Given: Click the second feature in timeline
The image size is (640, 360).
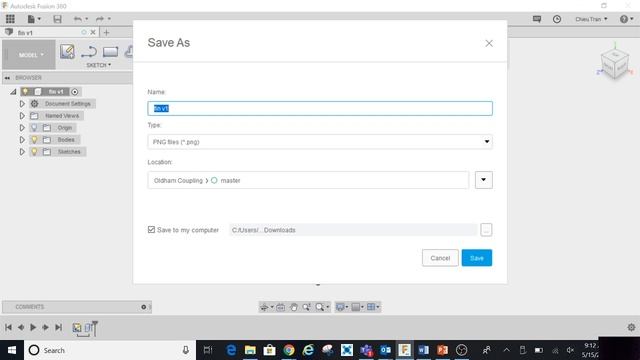Looking at the screenshot, I should [x=88, y=327].
